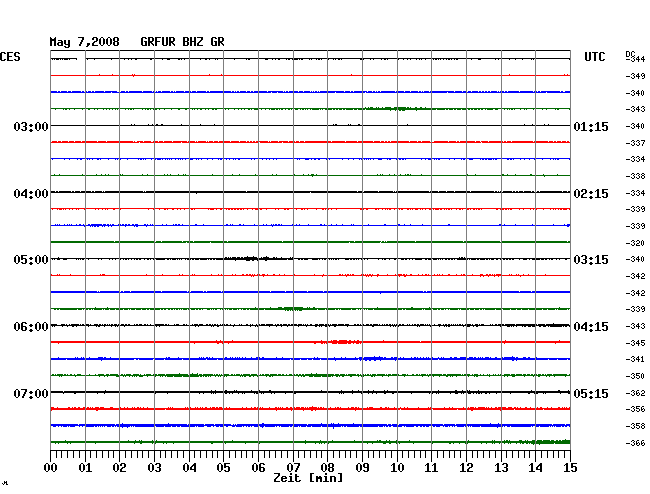Click the "03:00" local time label
Viewport: 650px width, 494px height.
click(31, 126)
